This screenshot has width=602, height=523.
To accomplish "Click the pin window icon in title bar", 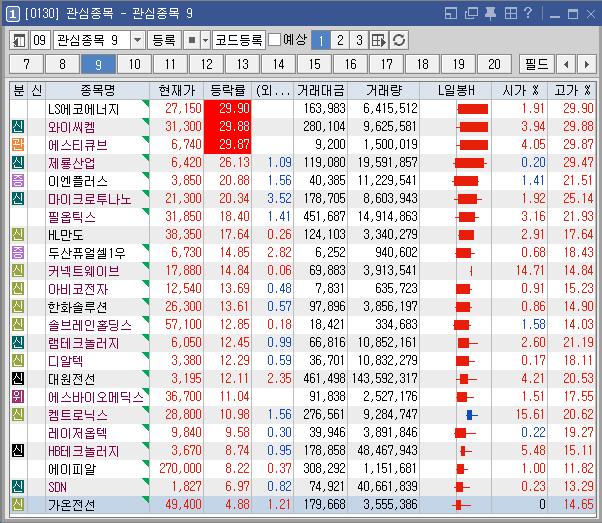I will (x=490, y=14).
